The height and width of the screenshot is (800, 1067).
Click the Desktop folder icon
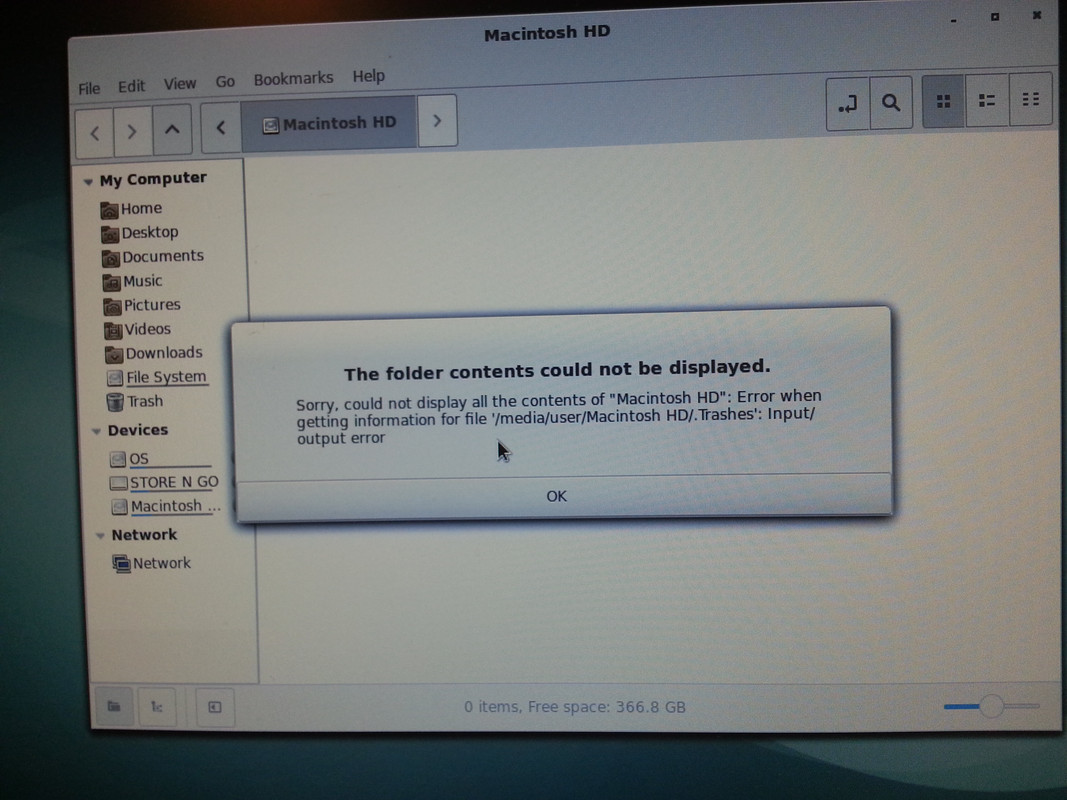[110, 235]
